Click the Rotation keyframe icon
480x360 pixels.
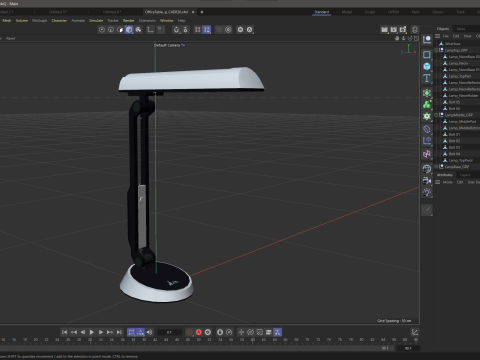pos(250,332)
